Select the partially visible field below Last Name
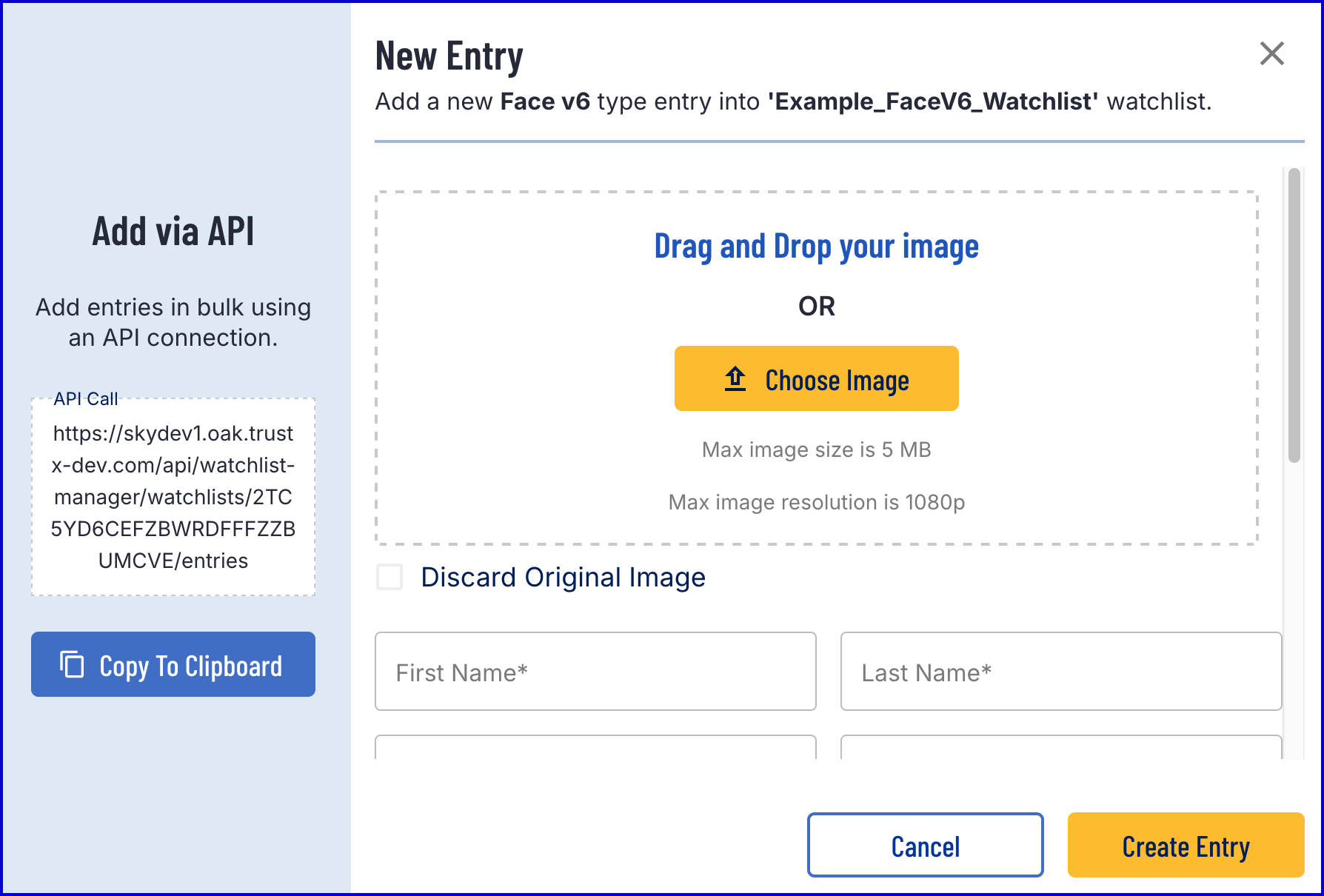The height and width of the screenshot is (896, 1324). coord(1060,747)
